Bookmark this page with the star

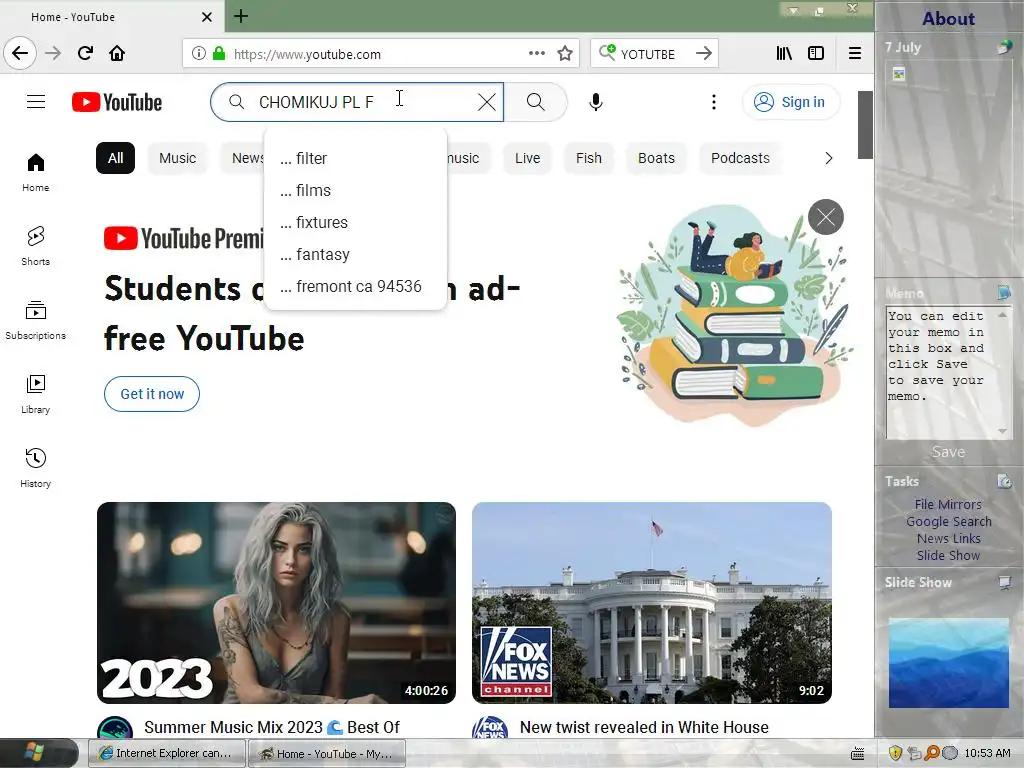[x=565, y=54]
